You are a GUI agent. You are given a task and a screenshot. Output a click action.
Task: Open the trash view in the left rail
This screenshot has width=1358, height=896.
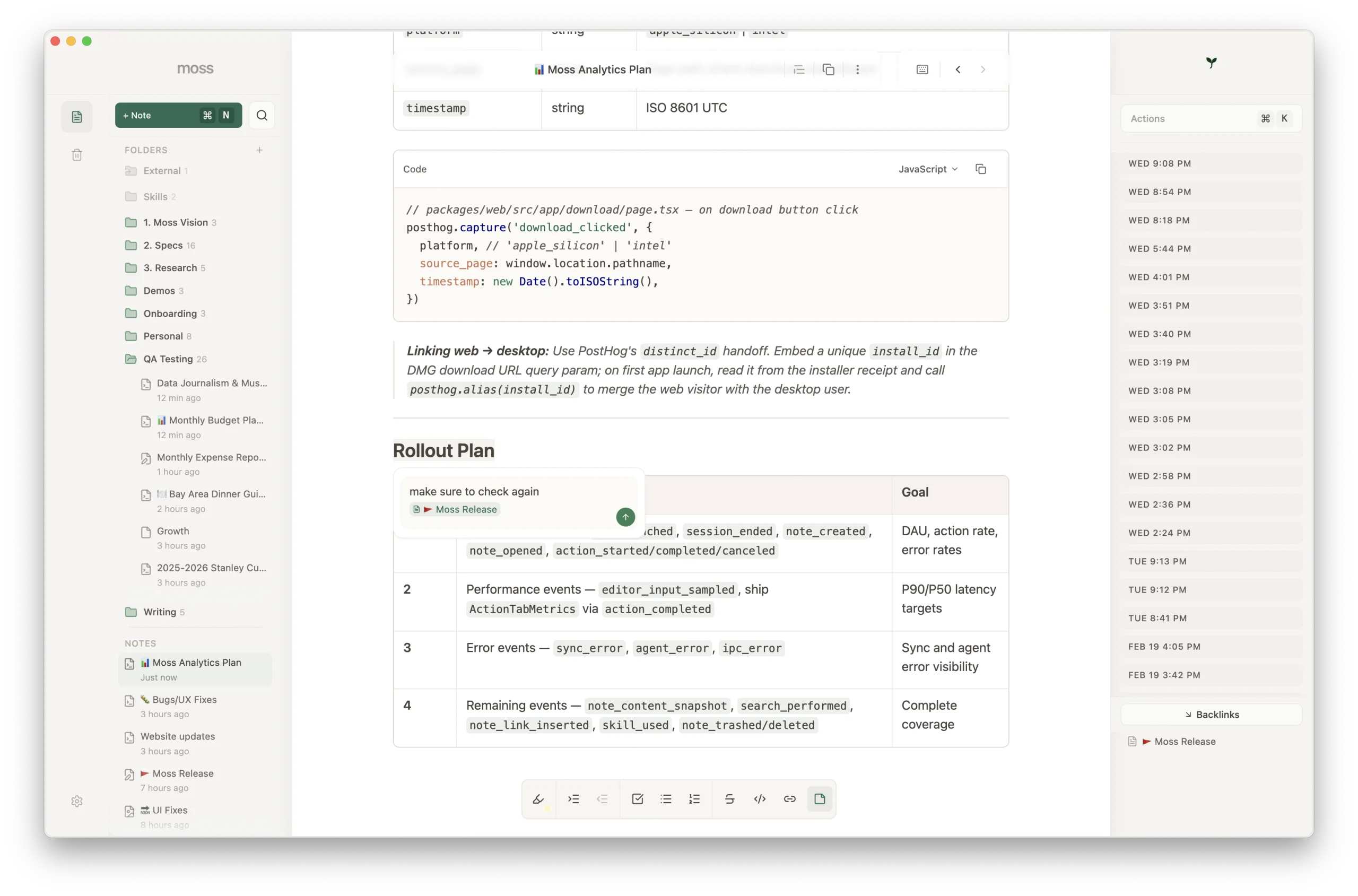[77, 155]
